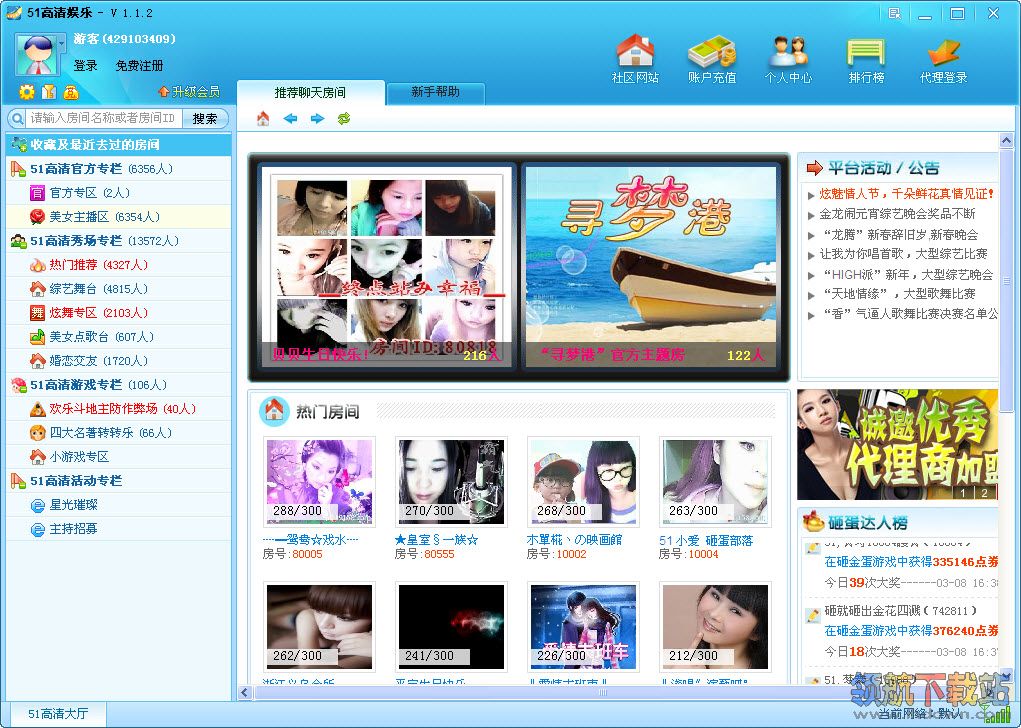Click the network signal bars icon
1021x728 pixels.
pos(998,714)
